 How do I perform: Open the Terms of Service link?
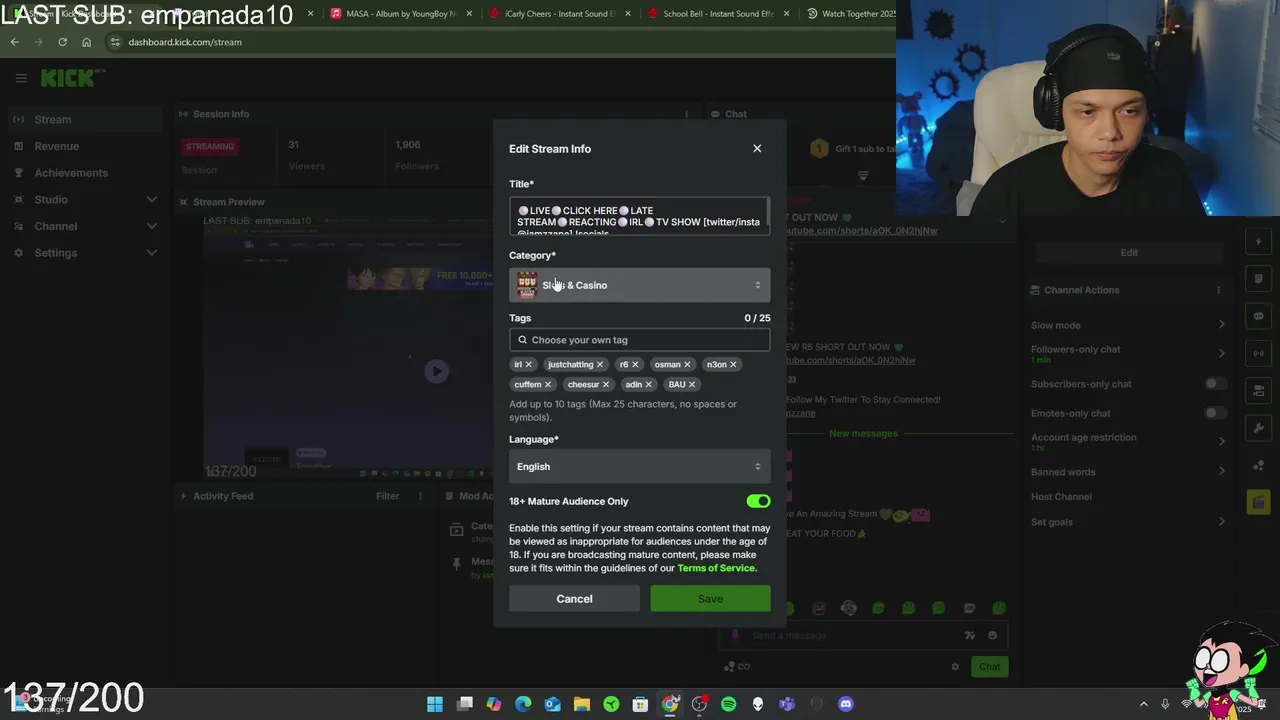pos(716,568)
